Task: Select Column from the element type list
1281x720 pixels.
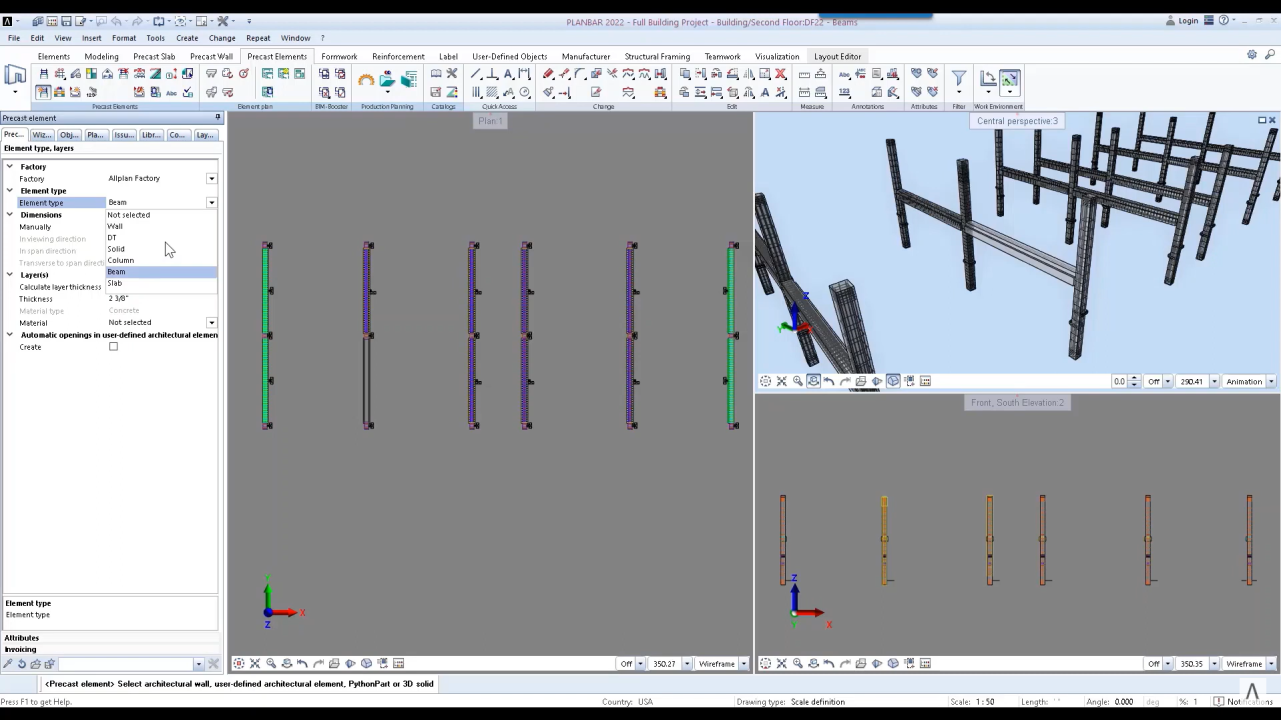Action: (x=120, y=260)
